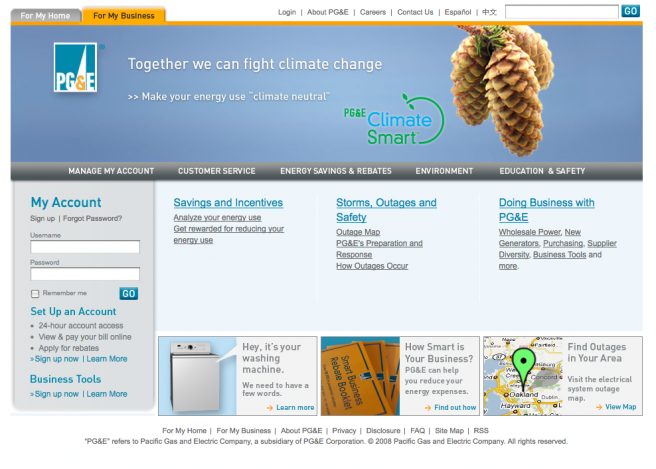Open the Outage Map link

(x=358, y=232)
